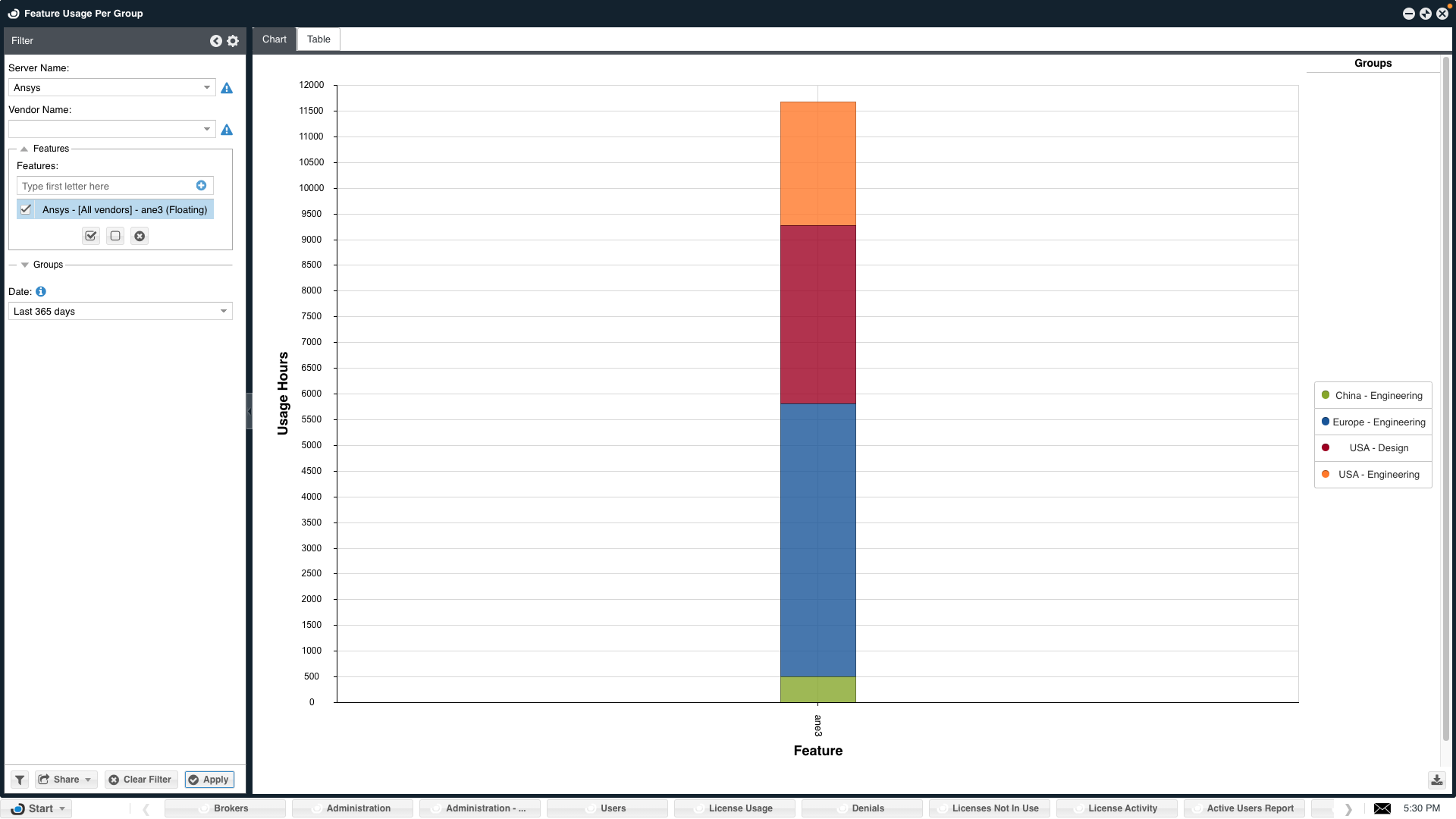Image resolution: width=1456 pixels, height=819 pixels.
Task: Click the remove features X icon
Action: click(x=140, y=236)
